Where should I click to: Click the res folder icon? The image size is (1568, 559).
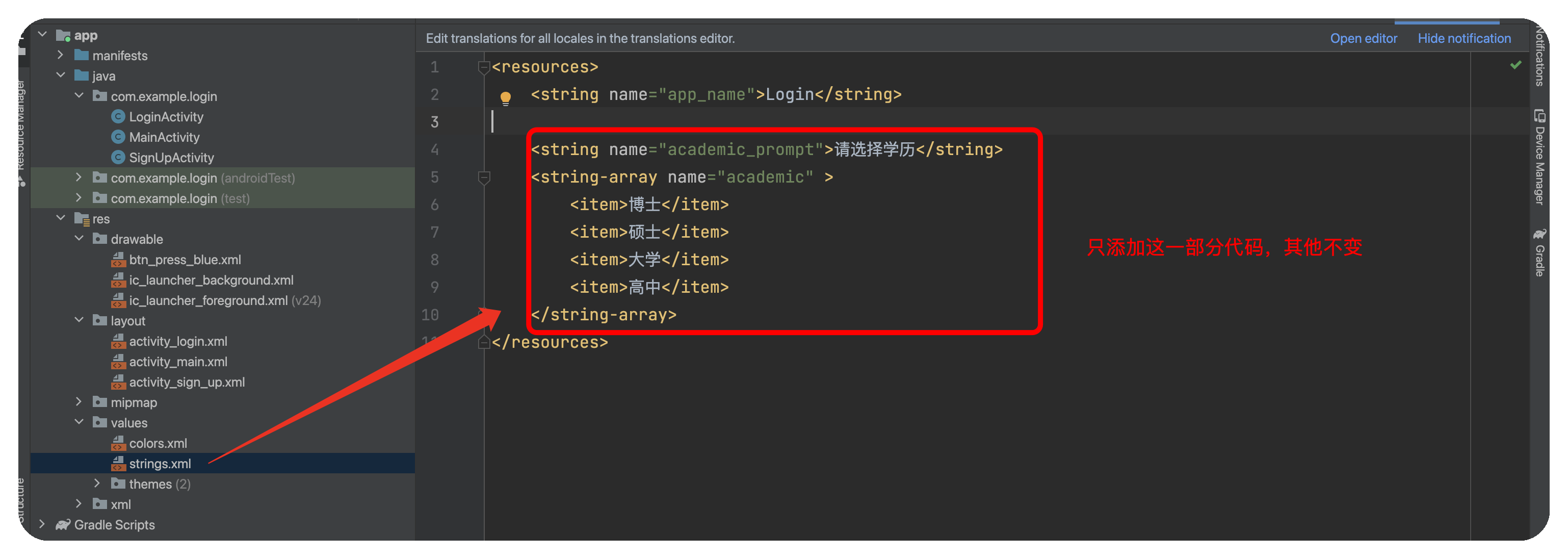click(x=82, y=219)
